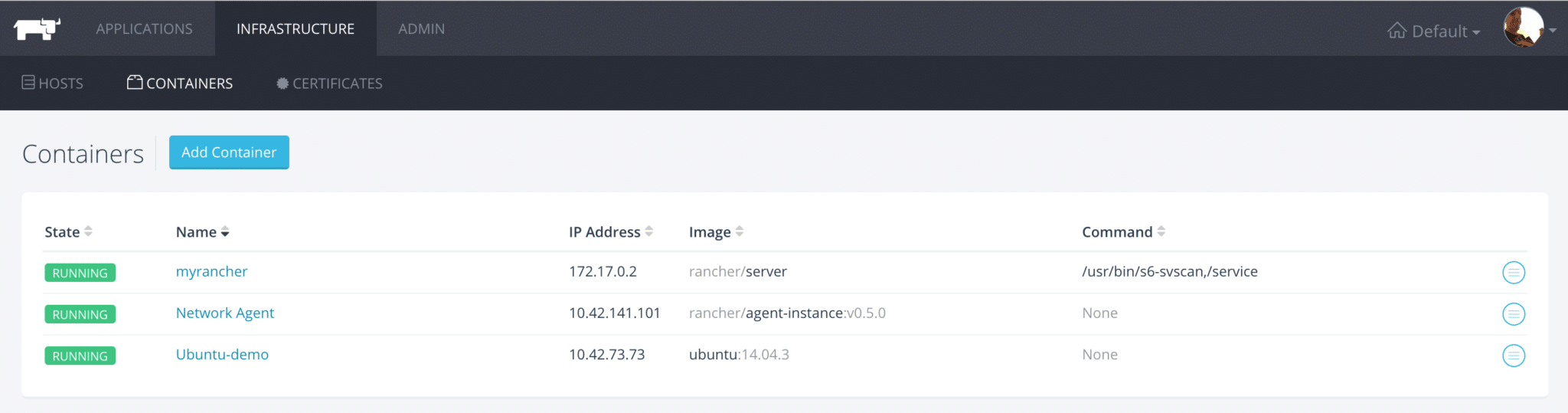The image size is (1568, 413).
Task: Open action menu for myrancher container
Action: click(1513, 272)
